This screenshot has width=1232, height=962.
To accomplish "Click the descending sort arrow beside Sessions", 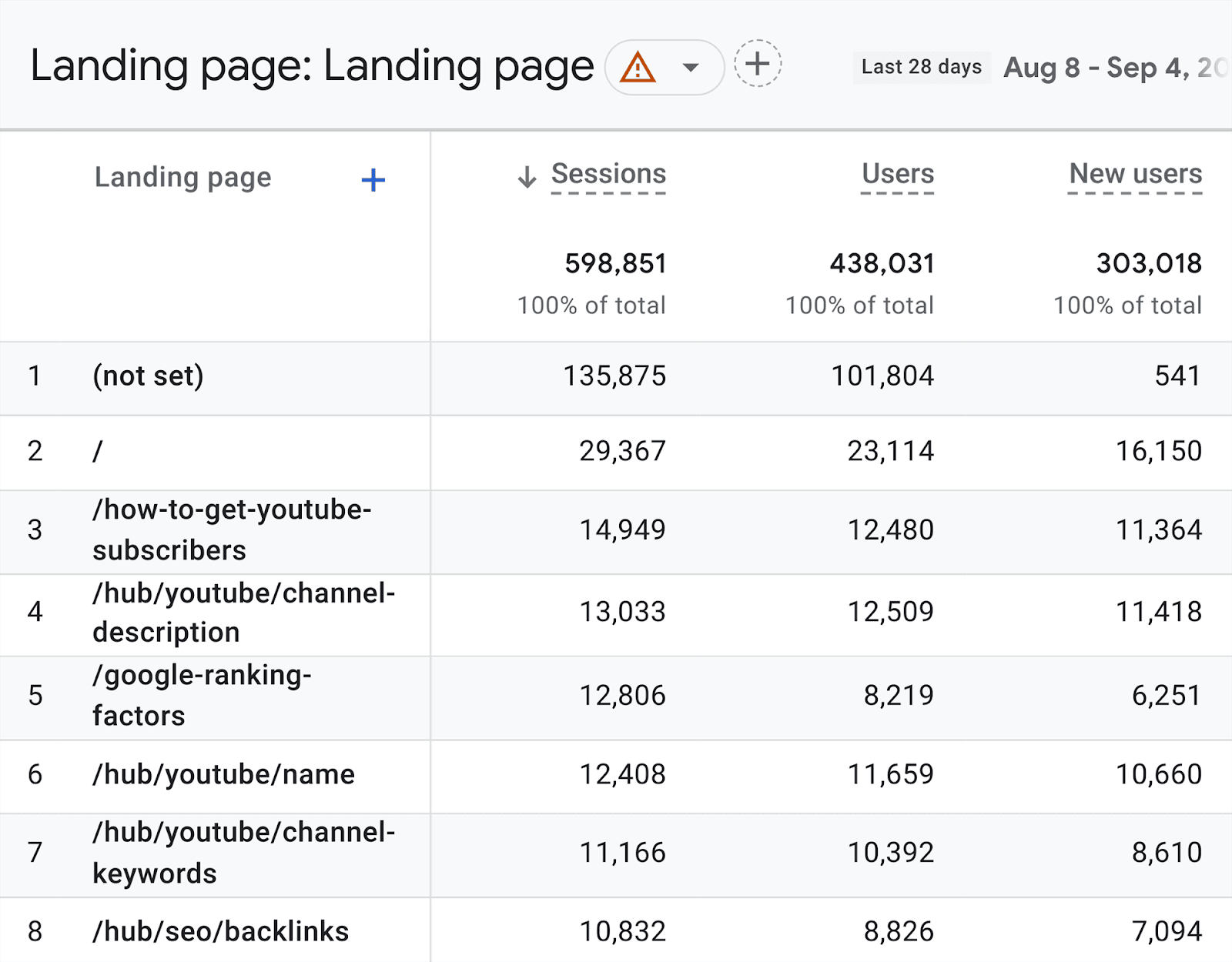I will pos(526,175).
